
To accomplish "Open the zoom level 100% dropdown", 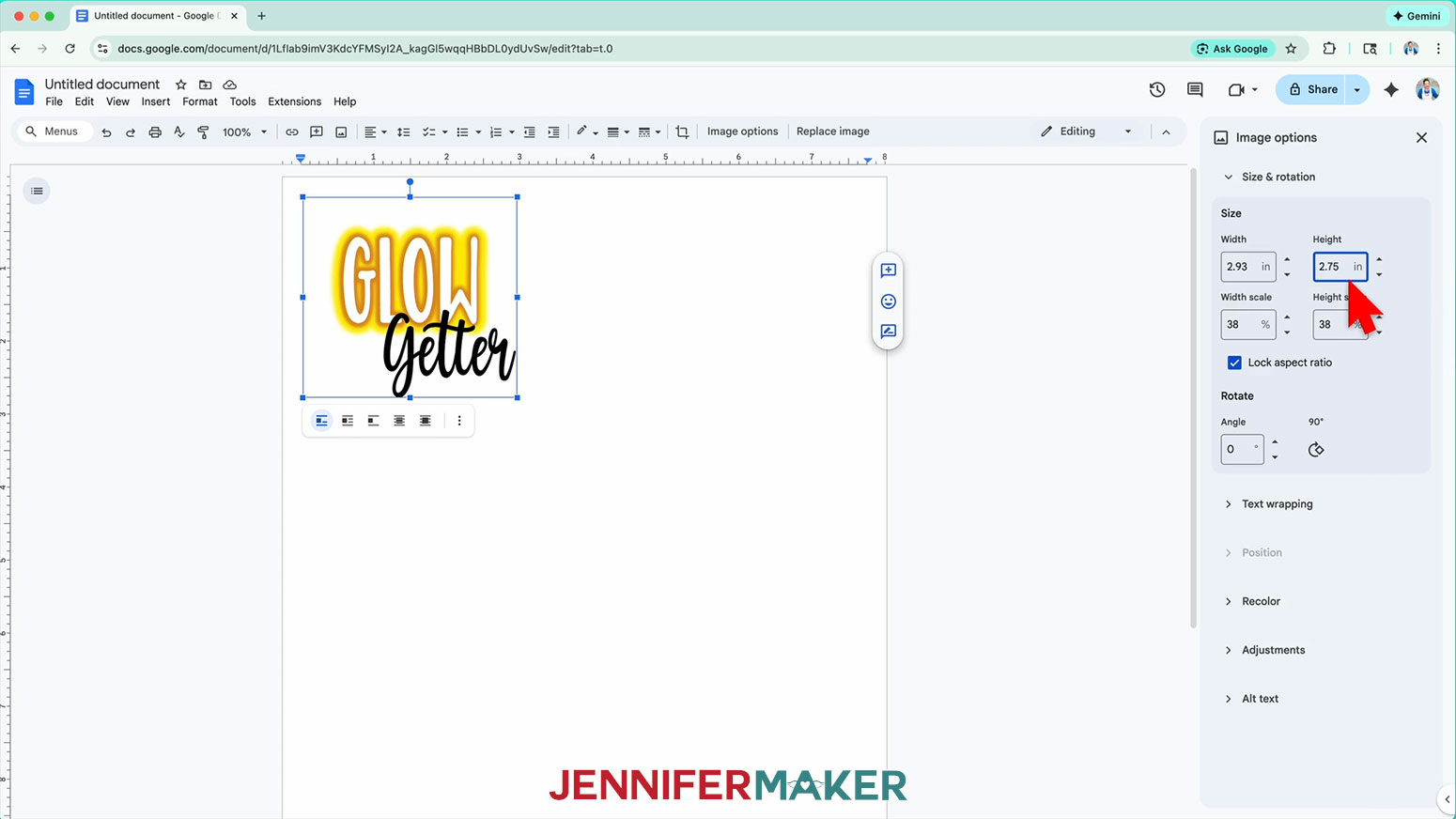I will [x=245, y=132].
